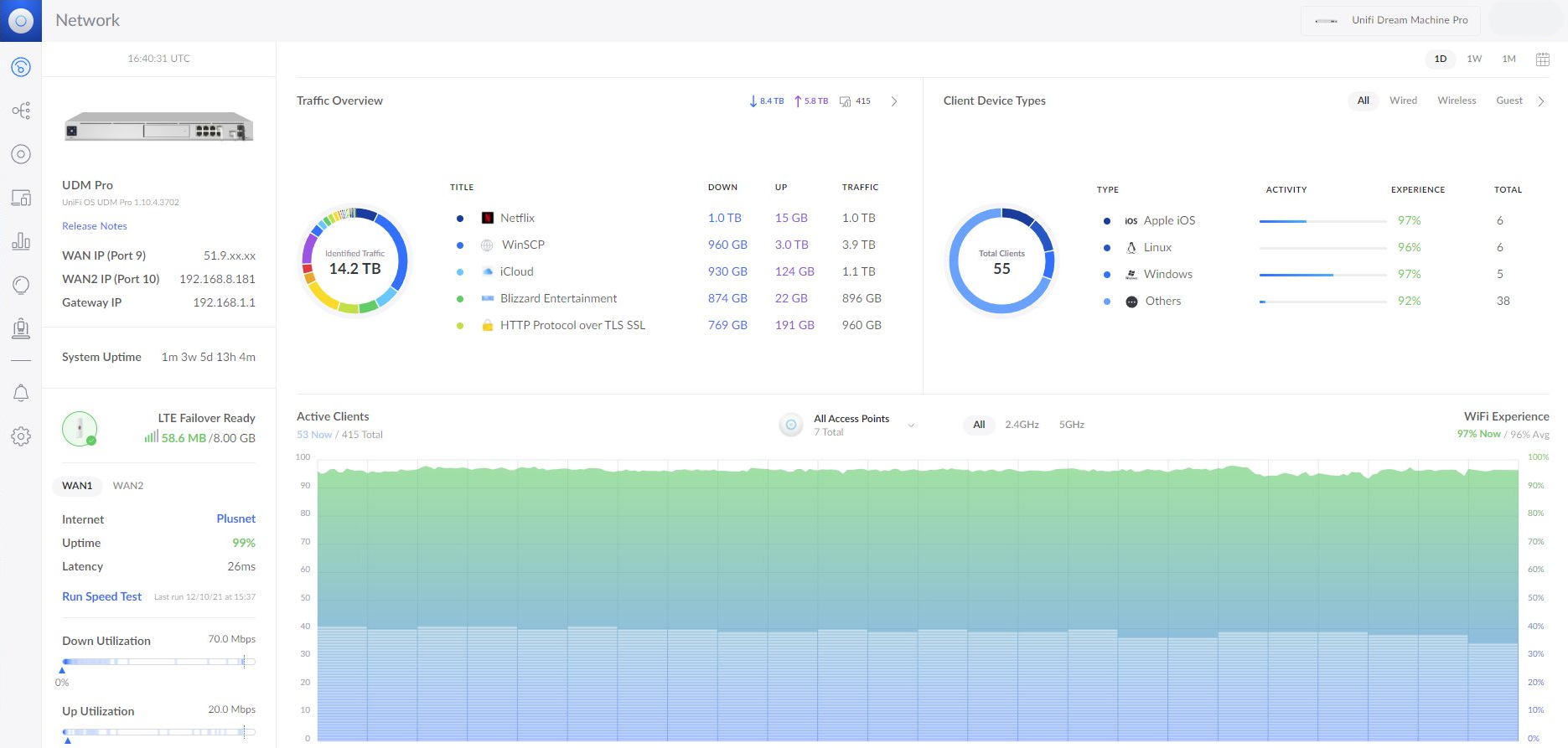Open the Client Devices sidebar icon

21,198
